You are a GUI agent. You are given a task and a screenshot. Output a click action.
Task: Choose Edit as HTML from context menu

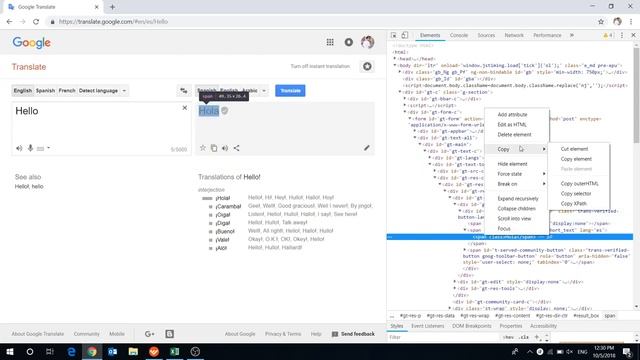tap(512, 124)
